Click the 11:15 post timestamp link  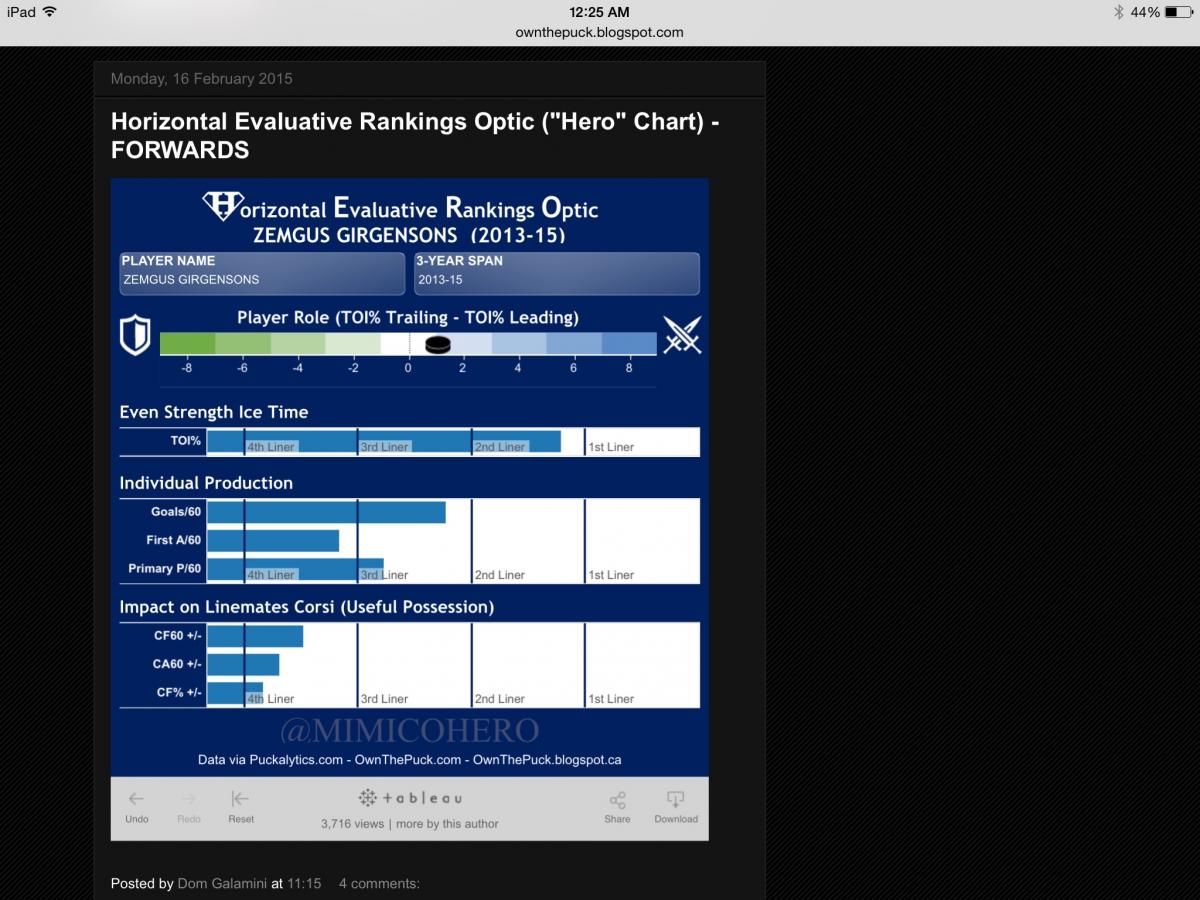[x=304, y=884]
